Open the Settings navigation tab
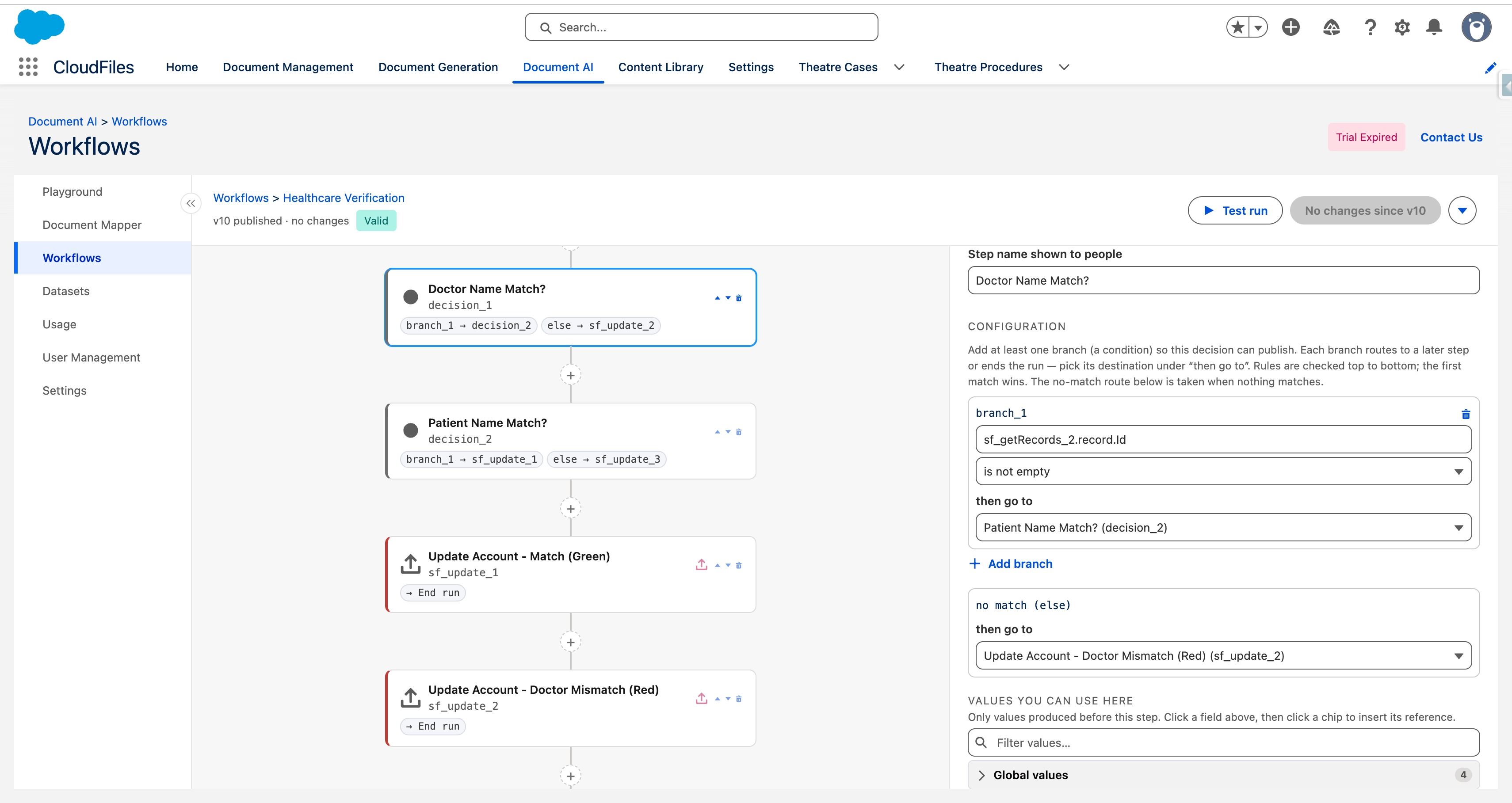The image size is (1512, 803). click(x=751, y=68)
